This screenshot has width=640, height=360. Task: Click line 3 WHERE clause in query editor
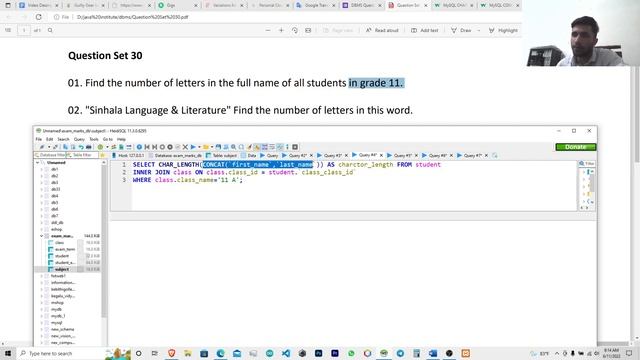[188, 180]
